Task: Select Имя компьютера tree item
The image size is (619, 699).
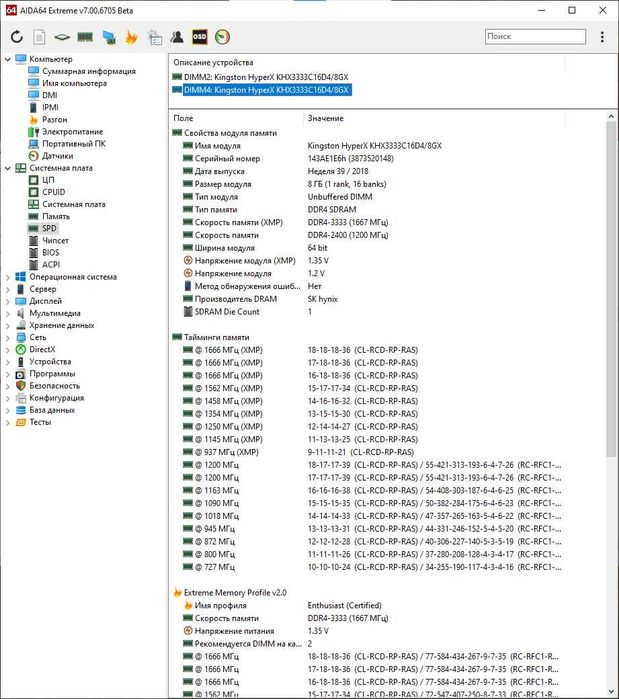Action: pos(74,83)
